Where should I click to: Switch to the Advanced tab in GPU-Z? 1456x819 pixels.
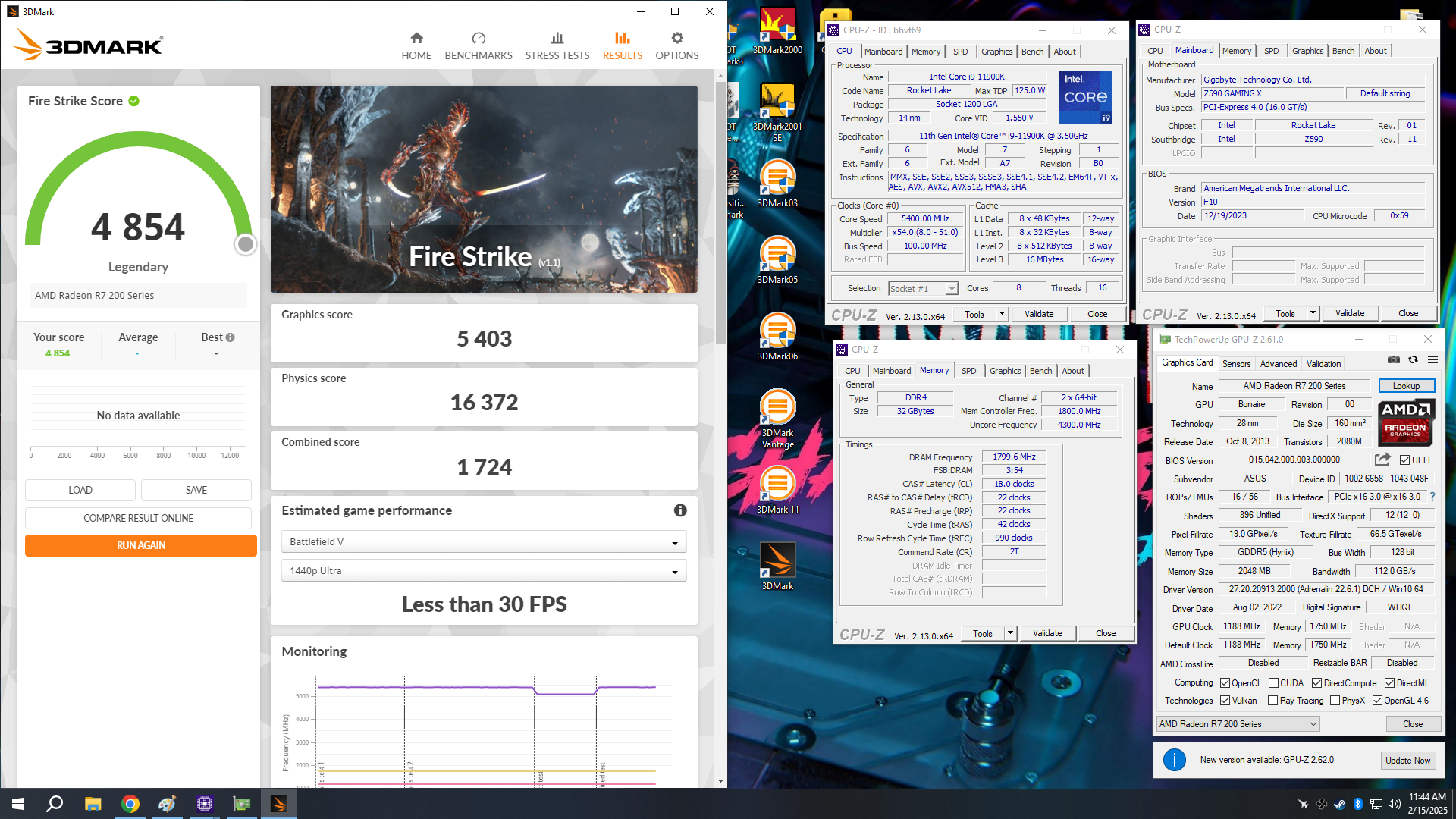1279,364
